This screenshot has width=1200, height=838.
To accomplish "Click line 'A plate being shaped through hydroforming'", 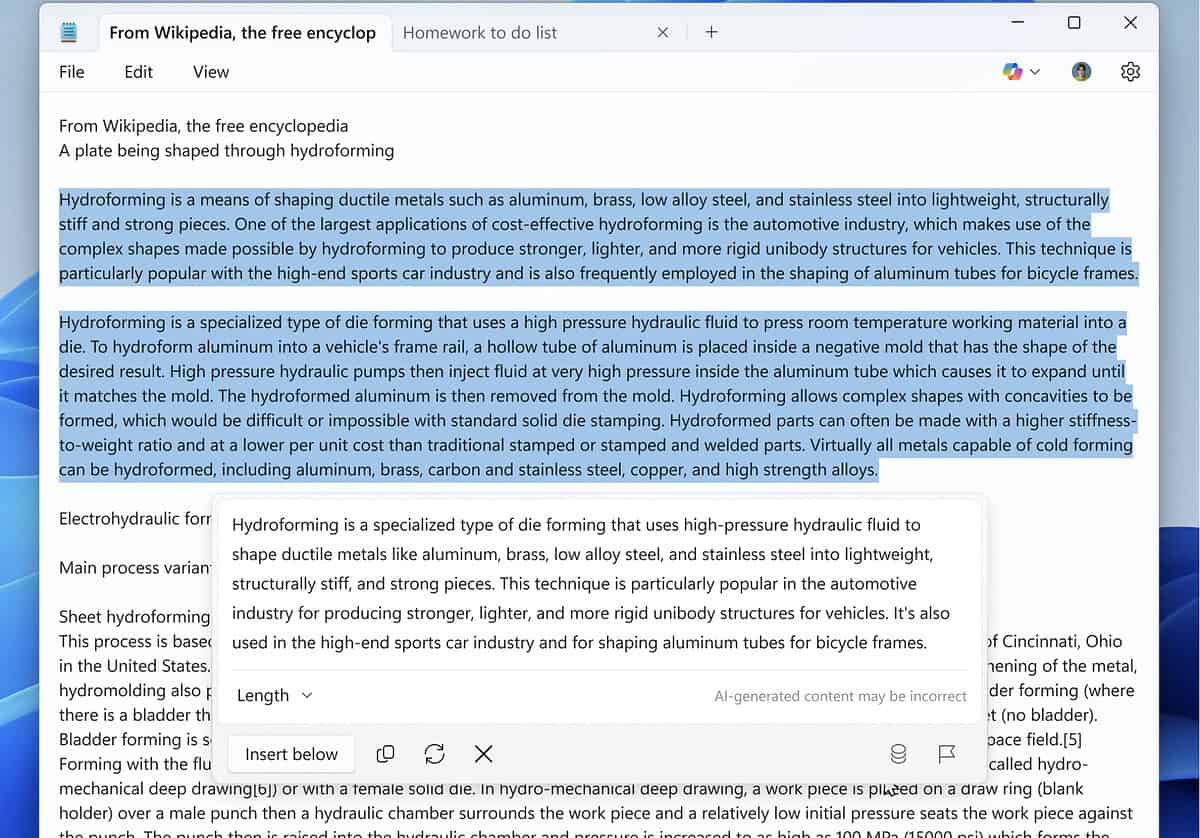I will point(227,151).
